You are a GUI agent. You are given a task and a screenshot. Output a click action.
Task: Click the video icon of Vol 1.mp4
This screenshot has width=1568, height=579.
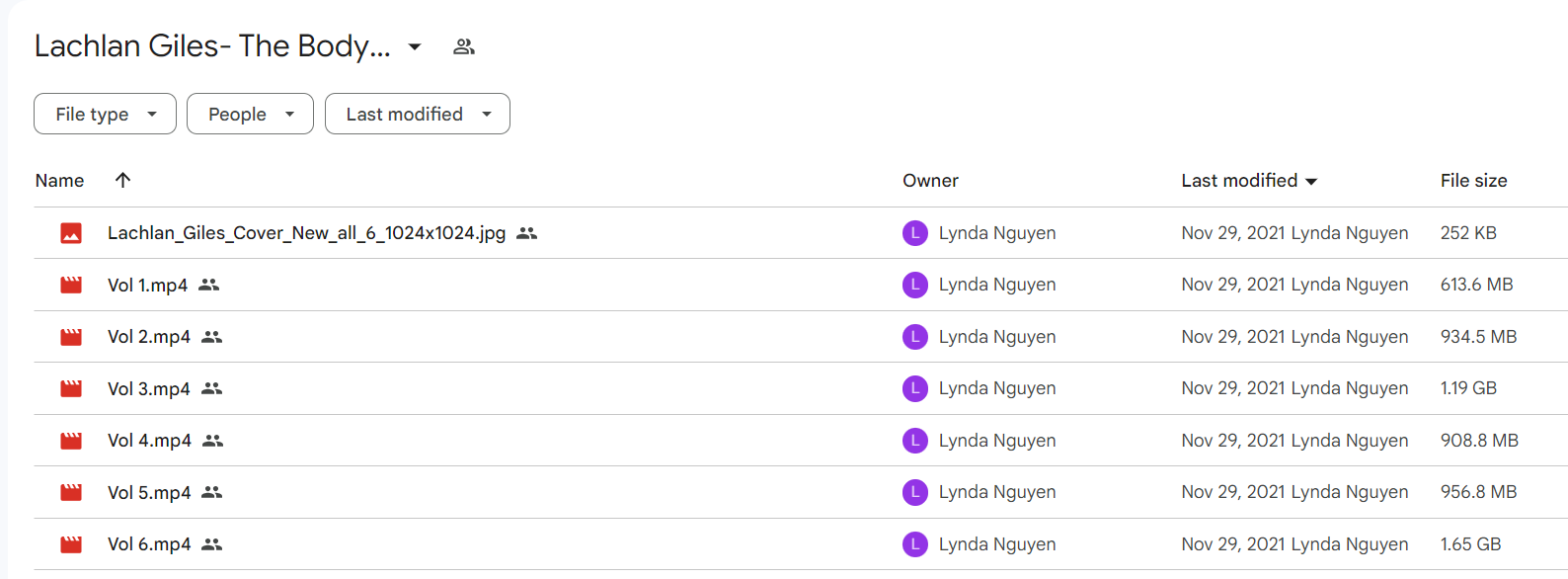click(x=71, y=286)
